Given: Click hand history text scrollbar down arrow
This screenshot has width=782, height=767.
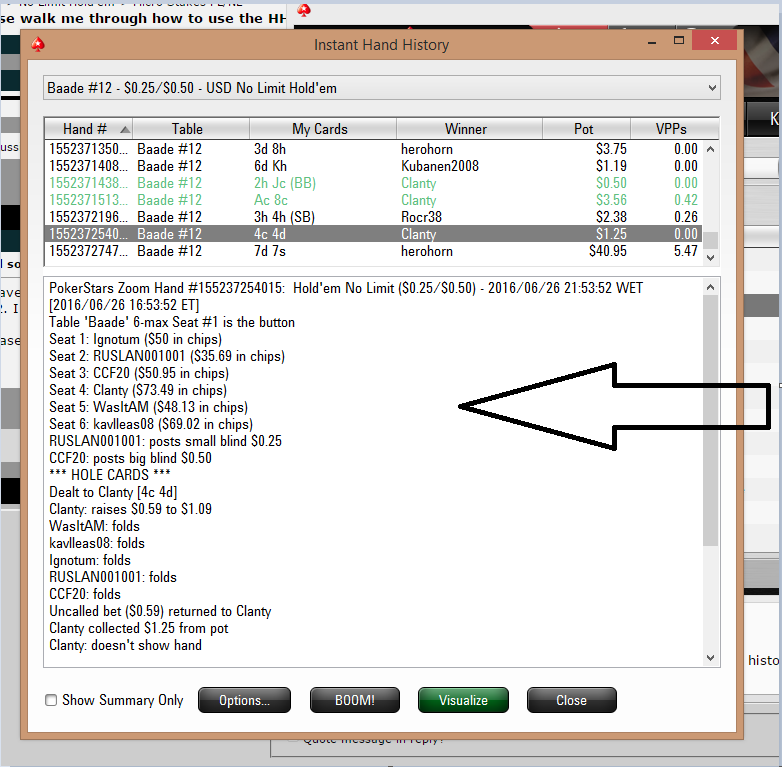Looking at the screenshot, I should pos(711,658).
